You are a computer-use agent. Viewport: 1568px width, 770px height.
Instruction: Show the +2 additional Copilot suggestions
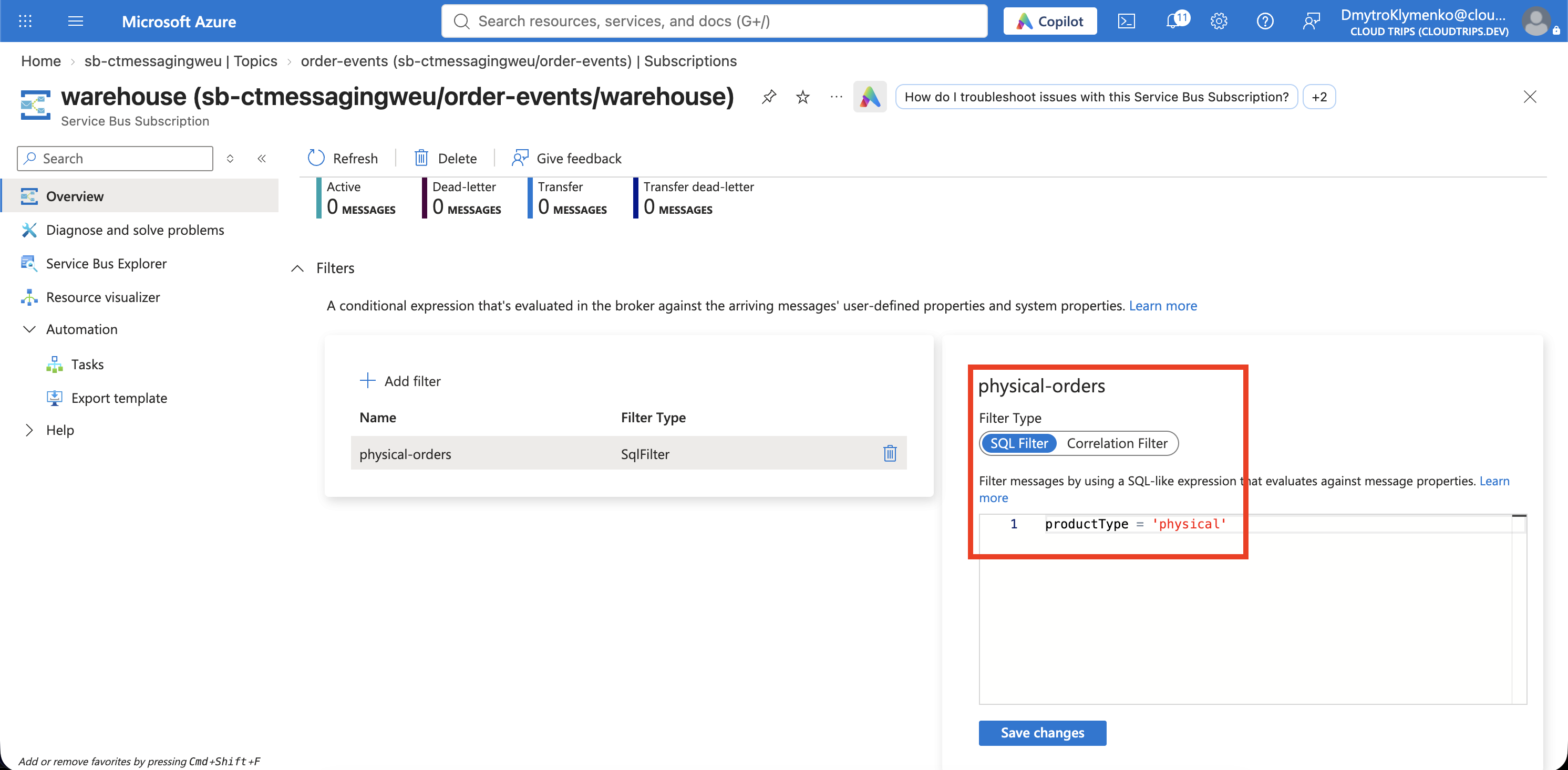pyautogui.click(x=1319, y=97)
